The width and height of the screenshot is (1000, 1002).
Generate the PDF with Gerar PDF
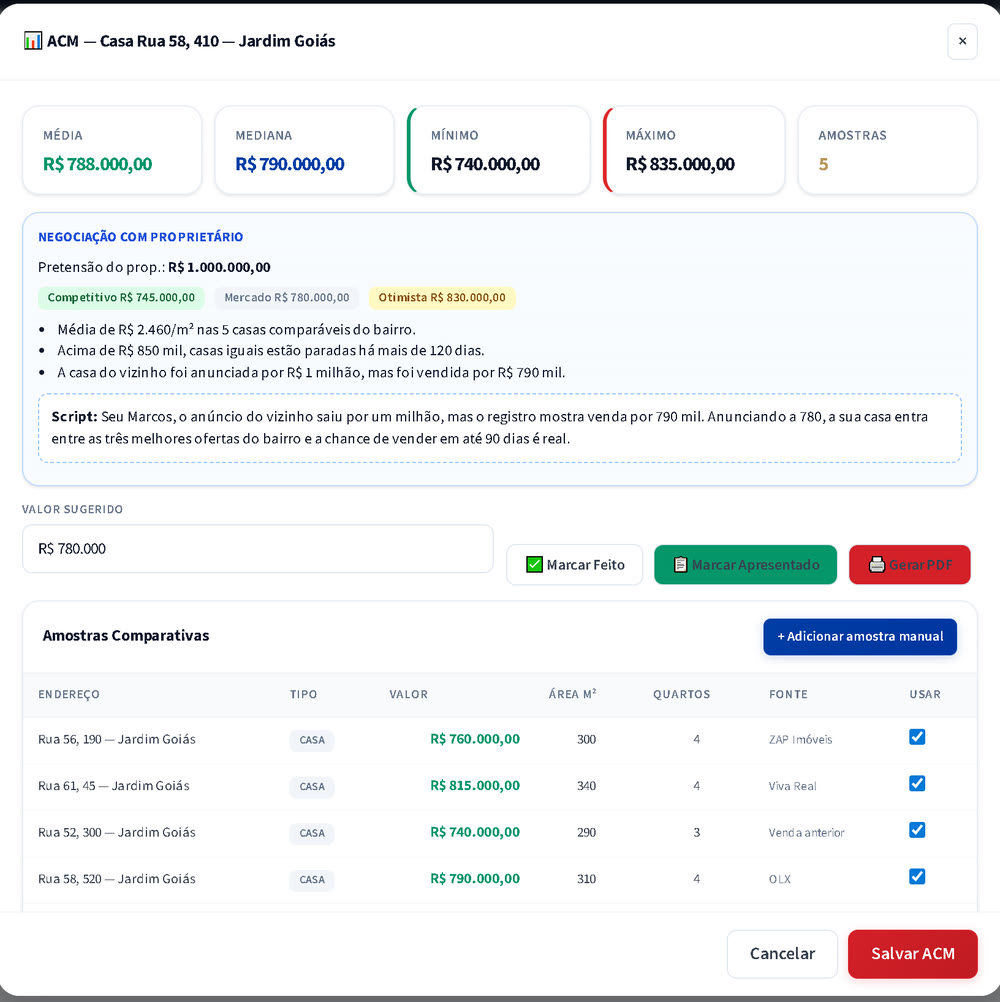coord(909,564)
